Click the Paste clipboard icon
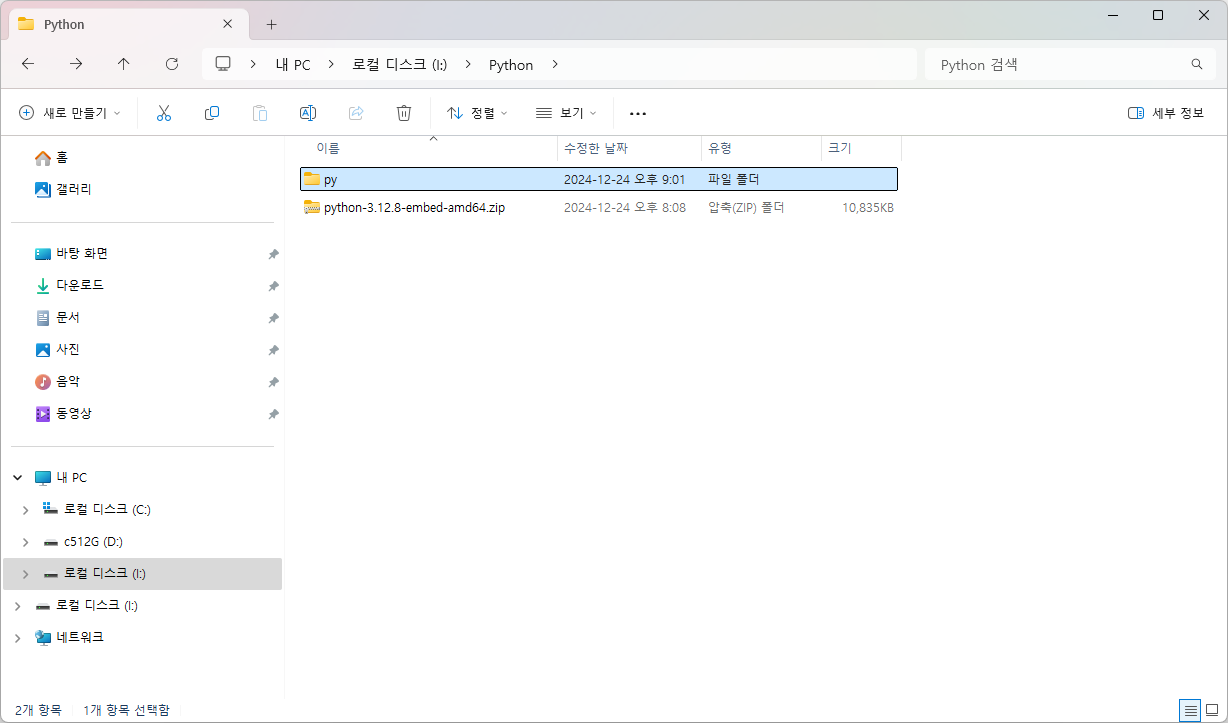This screenshot has width=1228, height=723. click(260, 113)
